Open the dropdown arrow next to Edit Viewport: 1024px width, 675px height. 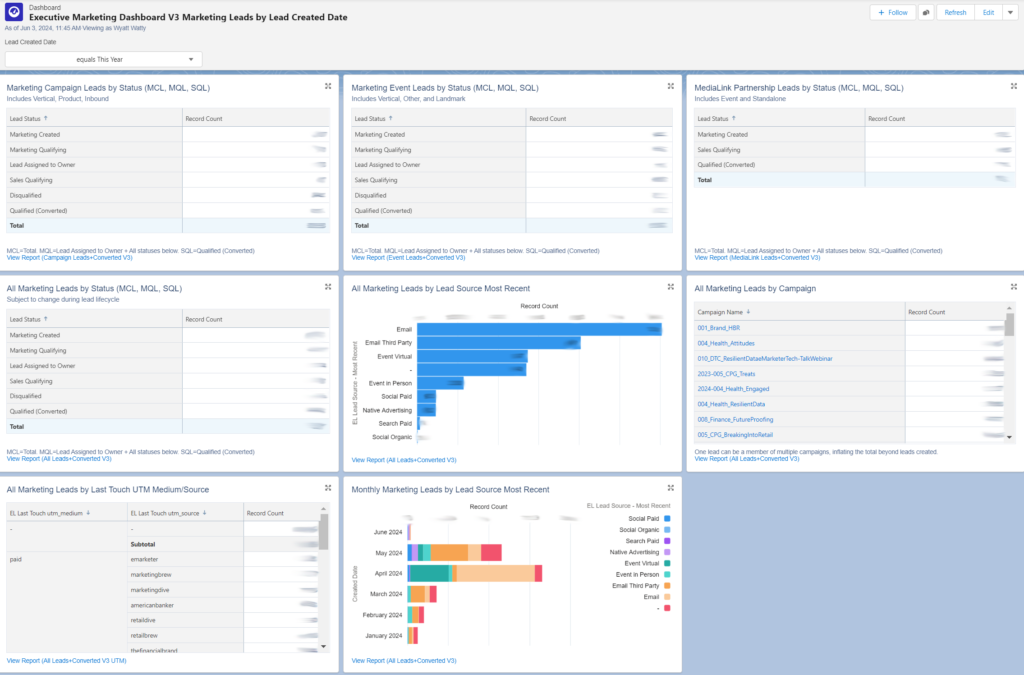[x=1010, y=12]
